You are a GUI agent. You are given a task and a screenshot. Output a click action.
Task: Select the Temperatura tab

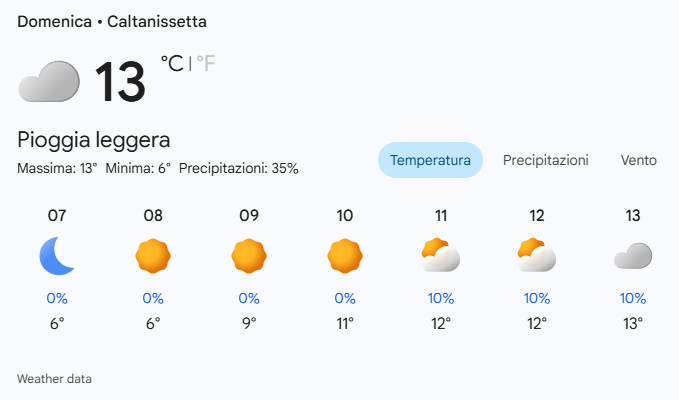click(430, 160)
